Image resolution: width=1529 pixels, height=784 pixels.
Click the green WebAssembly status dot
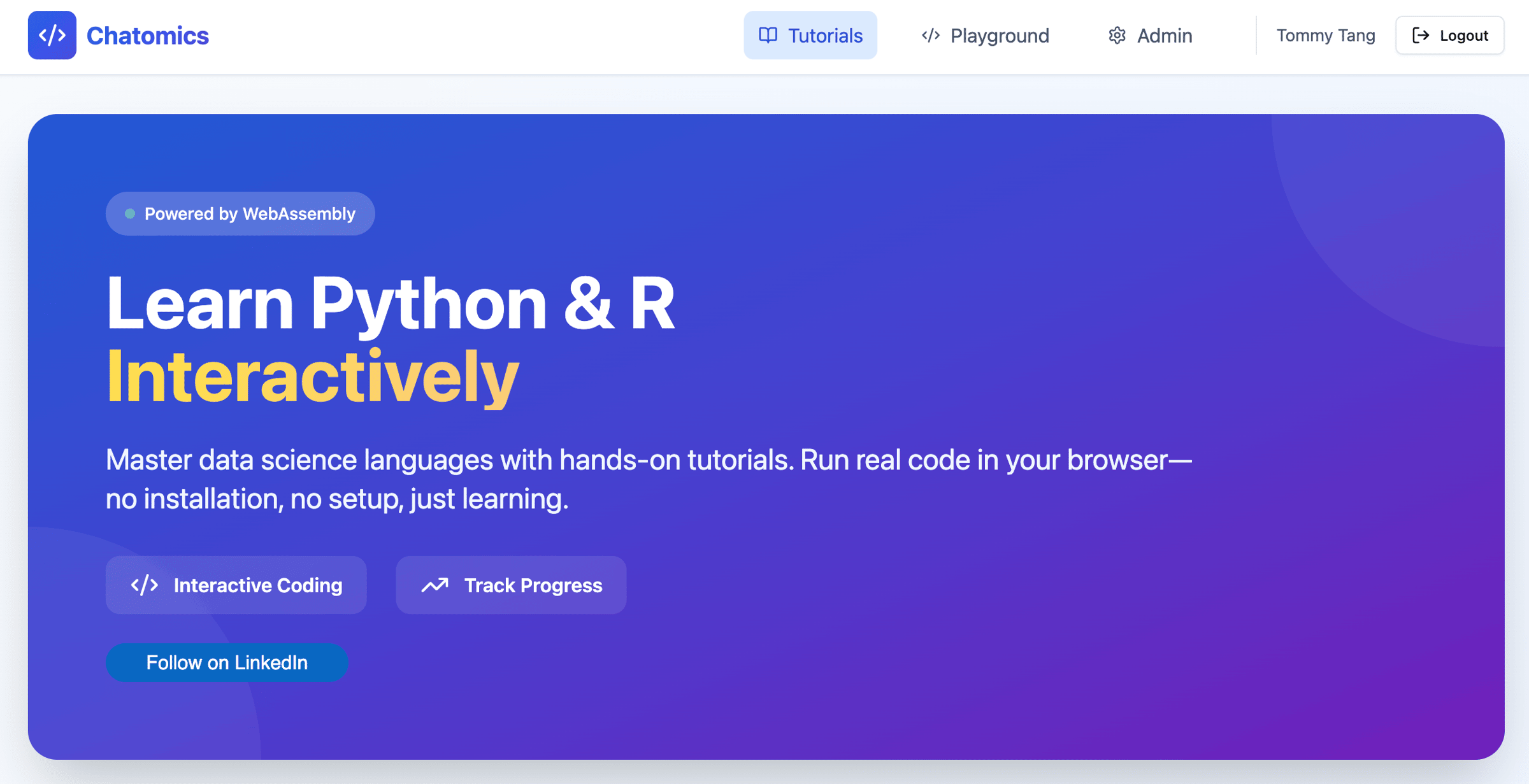[130, 214]
